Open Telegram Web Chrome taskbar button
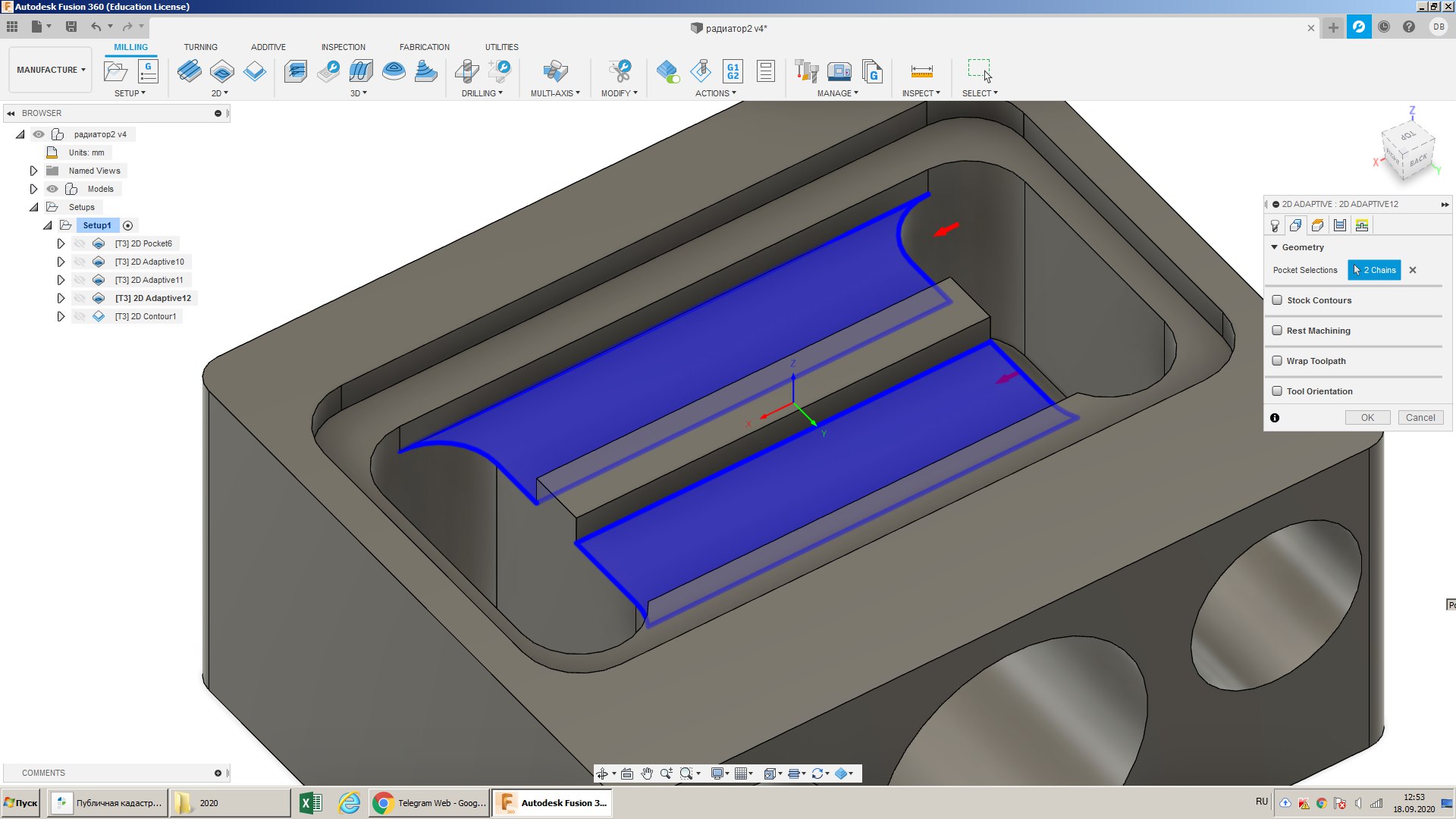Viewport: 1456px width, 819px height. [429, 803]
